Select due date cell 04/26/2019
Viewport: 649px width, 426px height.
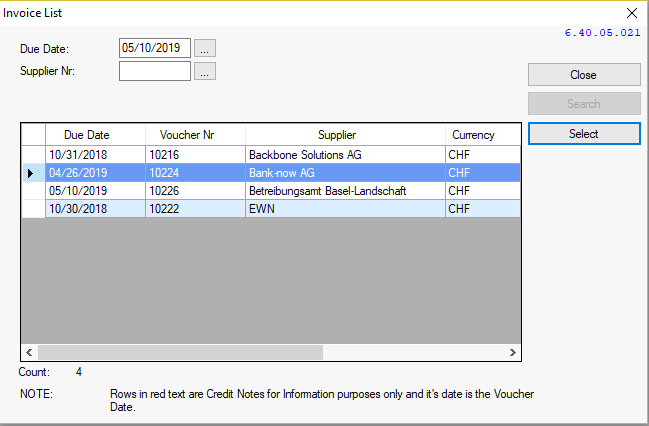(x=95, y=173)
